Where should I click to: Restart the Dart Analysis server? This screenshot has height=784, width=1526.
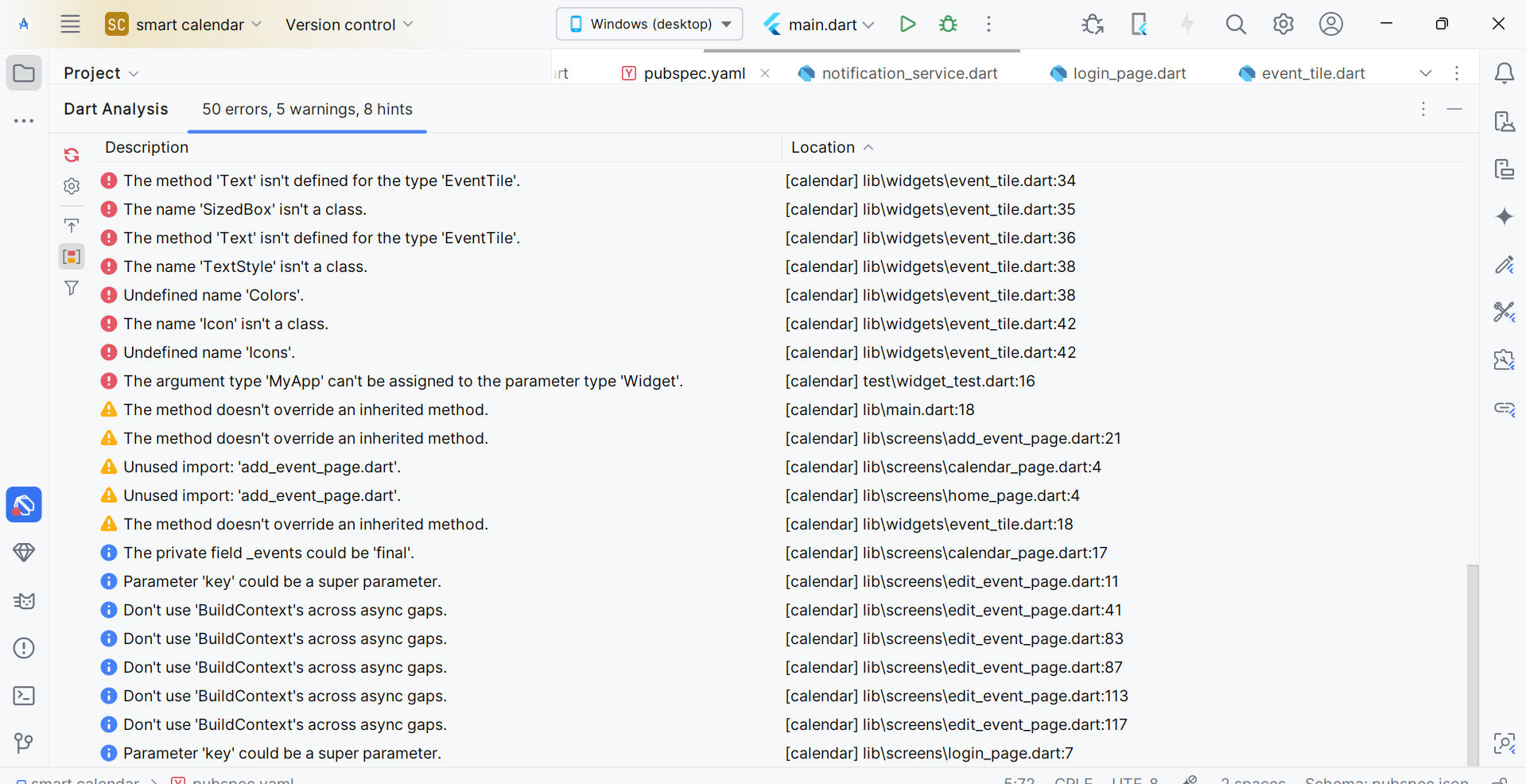point(72,155)
